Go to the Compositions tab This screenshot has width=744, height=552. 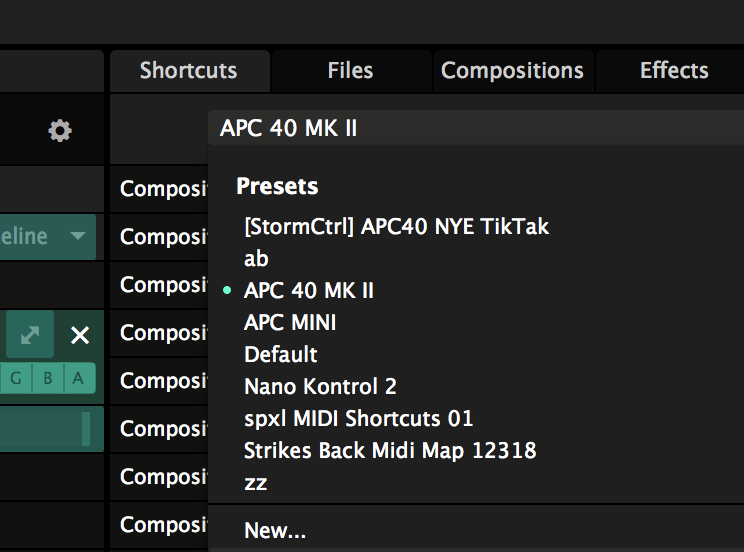pyautogui.click(x=512, y=71)
